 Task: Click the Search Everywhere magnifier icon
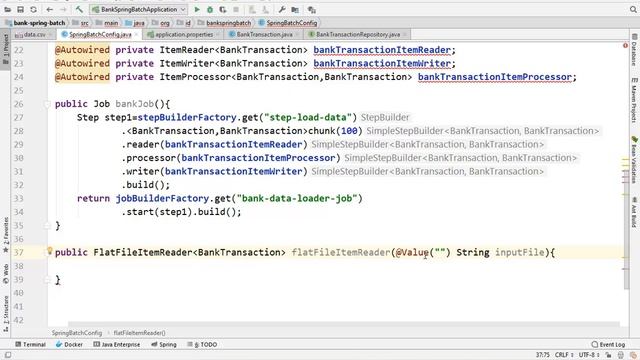[633, 9]
